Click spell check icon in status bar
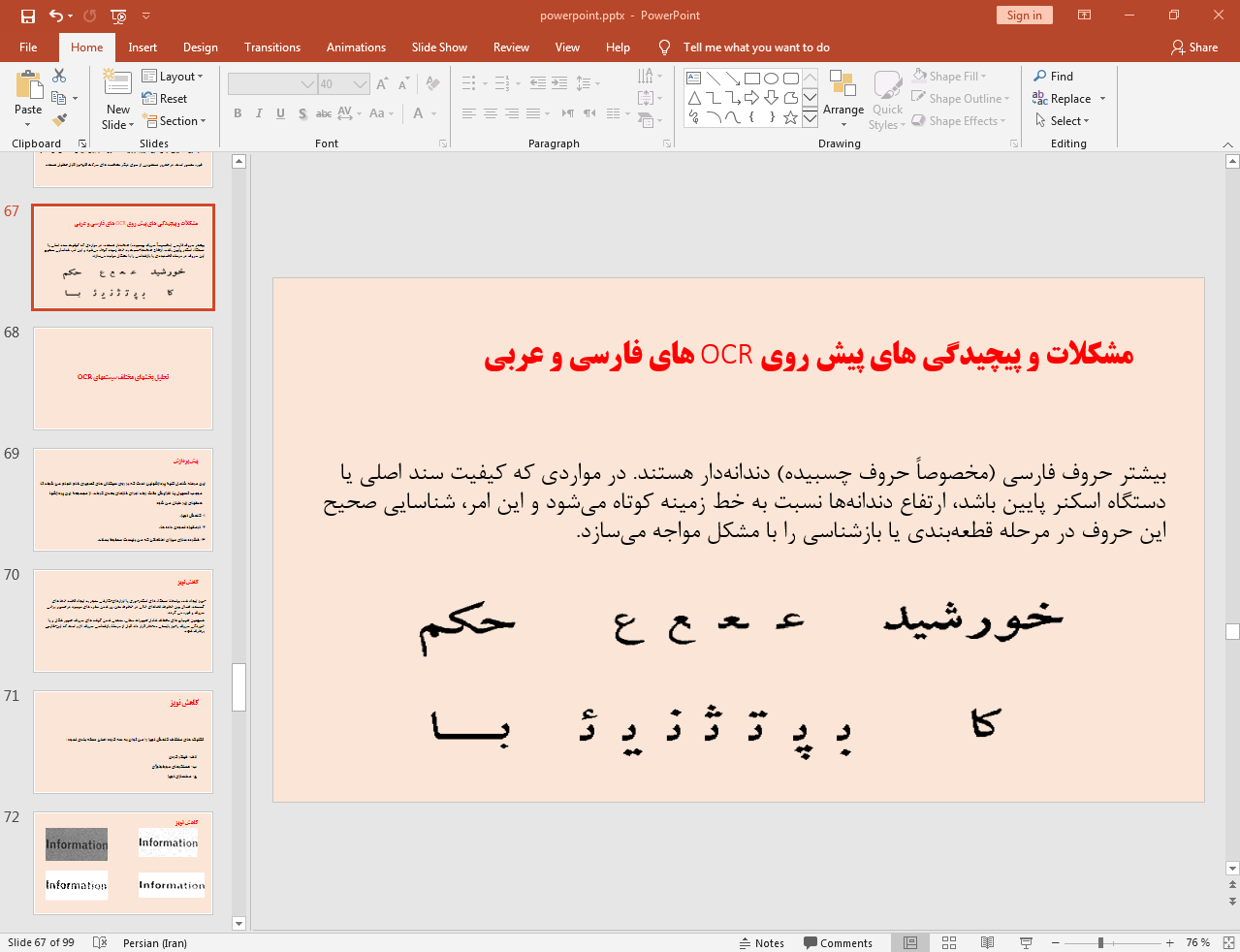1240x952 pixels. point(100,942)
